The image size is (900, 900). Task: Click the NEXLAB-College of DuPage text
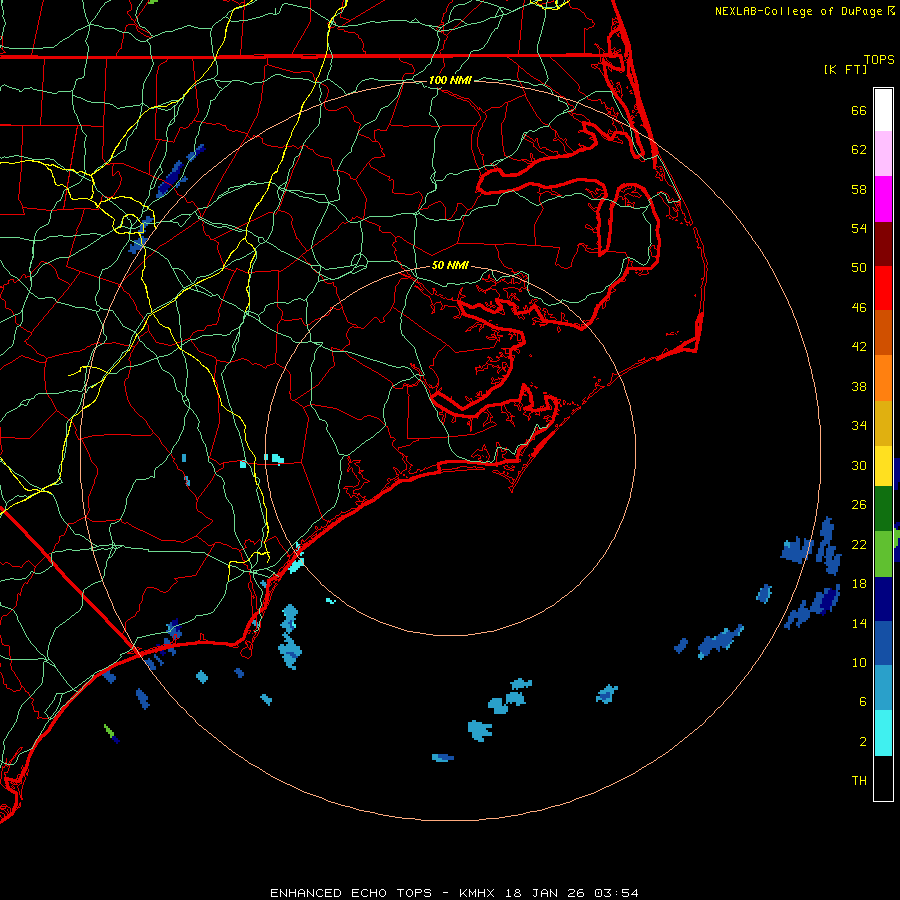click(800, 11)
